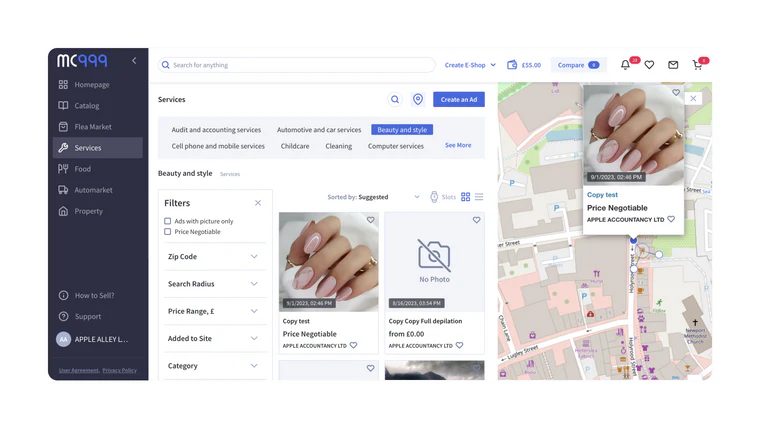Expand the Price Range filter
Image resolution: width=760 pixels, height=428 pixels.
pos(213,311)
